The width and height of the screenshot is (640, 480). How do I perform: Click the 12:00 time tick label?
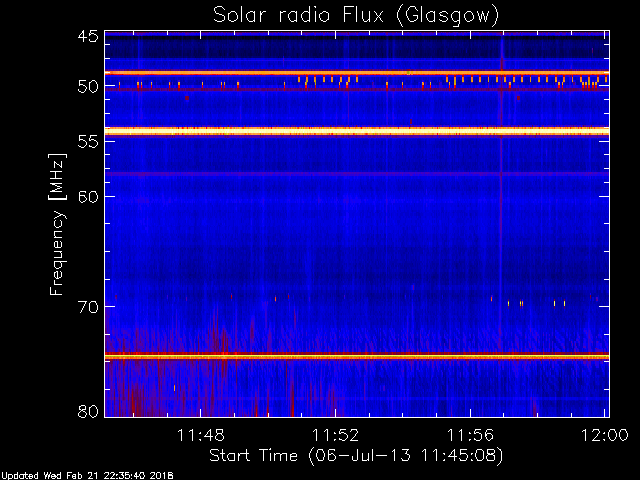click(x=604, y=435)
